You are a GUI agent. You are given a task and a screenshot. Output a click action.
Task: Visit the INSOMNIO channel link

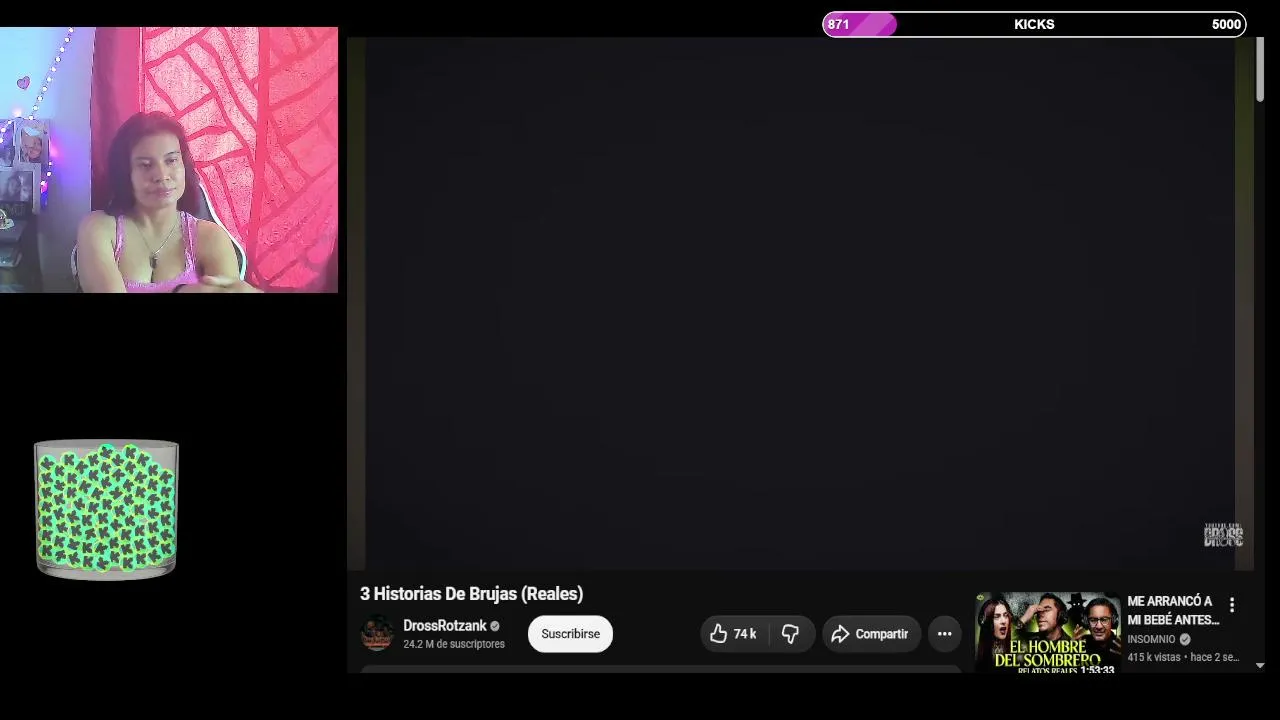[x=1151, y=639]
